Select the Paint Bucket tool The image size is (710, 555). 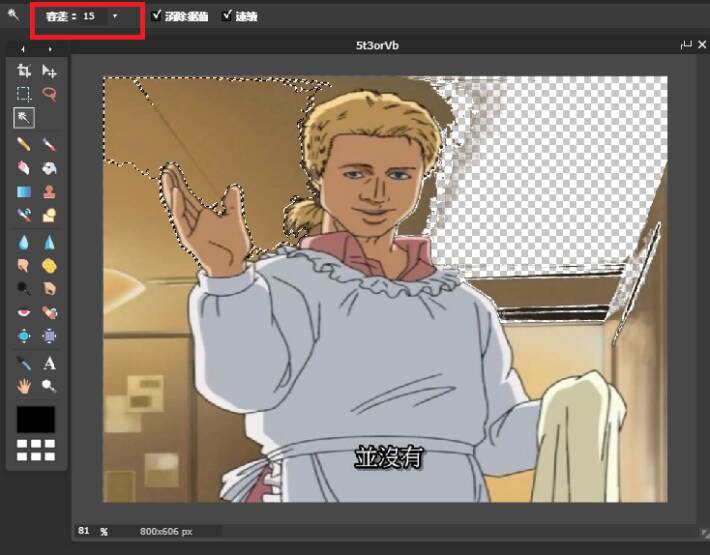(49, 168)
